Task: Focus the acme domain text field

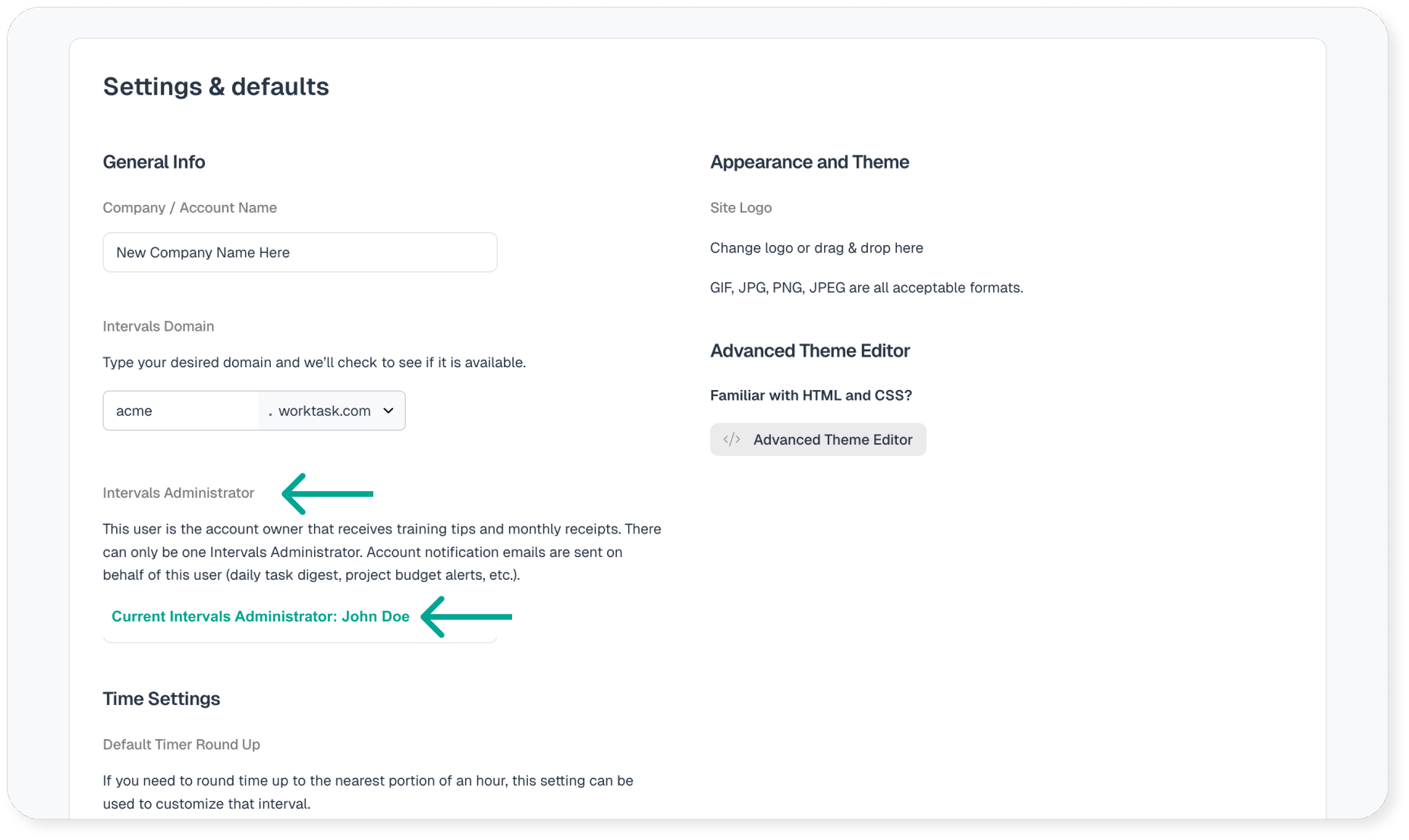Action: click(181, 411)
